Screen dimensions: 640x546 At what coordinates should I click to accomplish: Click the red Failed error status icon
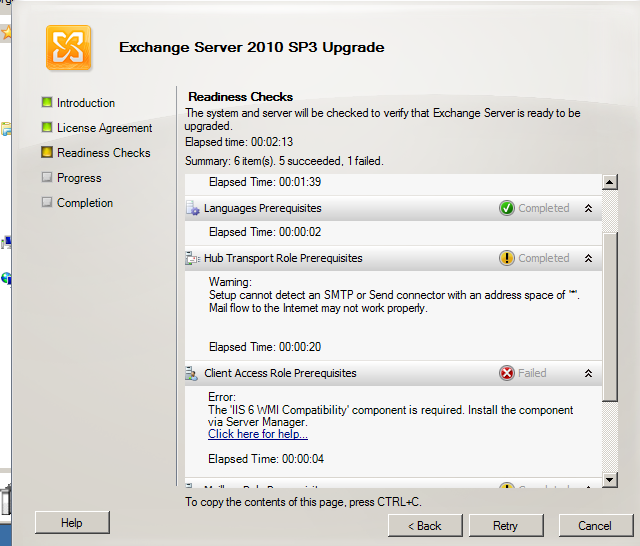[507, 373]
